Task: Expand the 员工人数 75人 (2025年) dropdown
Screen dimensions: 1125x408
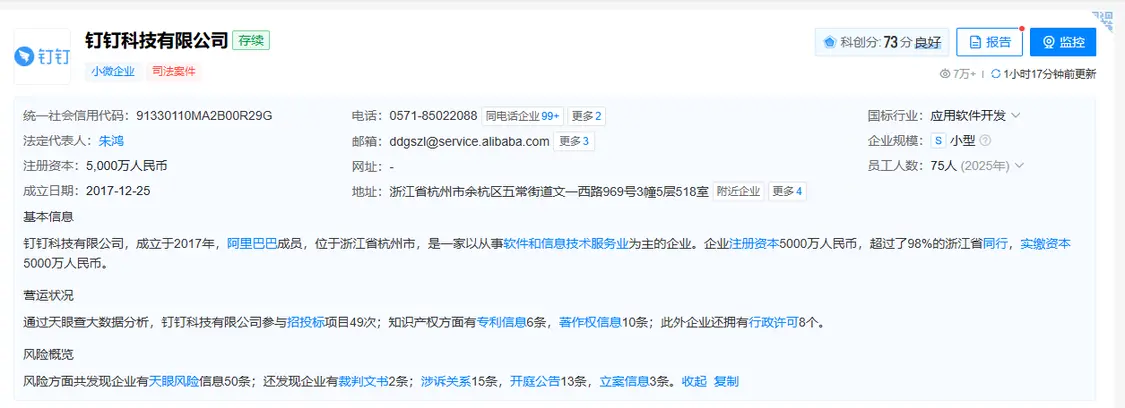Action: 1019,166
